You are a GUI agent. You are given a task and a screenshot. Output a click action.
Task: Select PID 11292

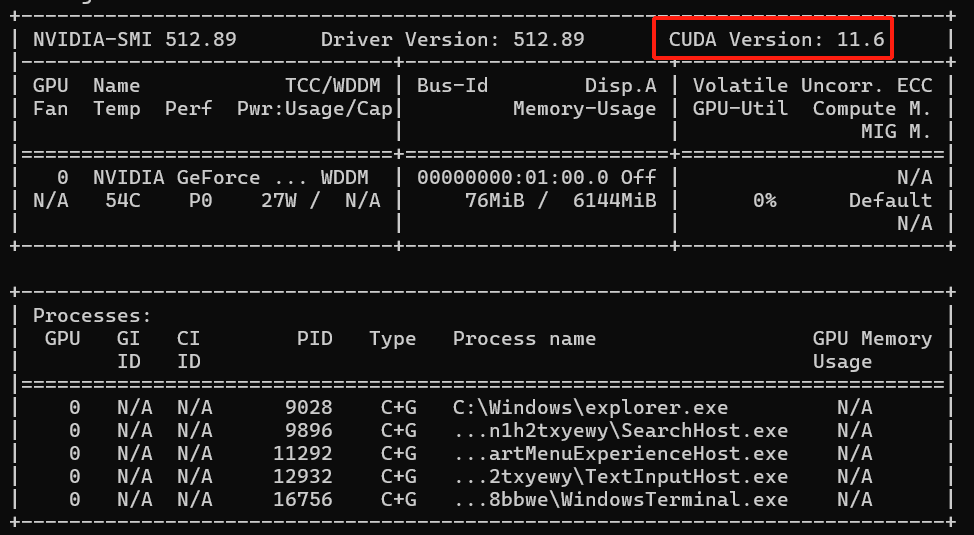tap(303, 454)
